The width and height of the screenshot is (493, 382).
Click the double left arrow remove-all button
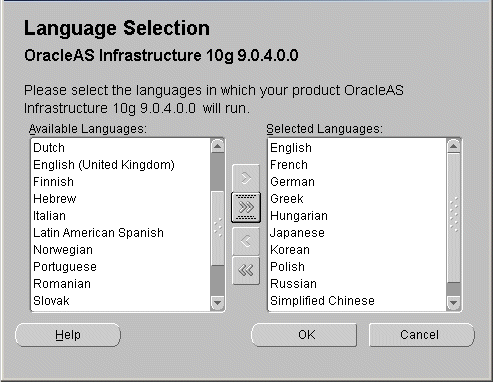[246, 270]
